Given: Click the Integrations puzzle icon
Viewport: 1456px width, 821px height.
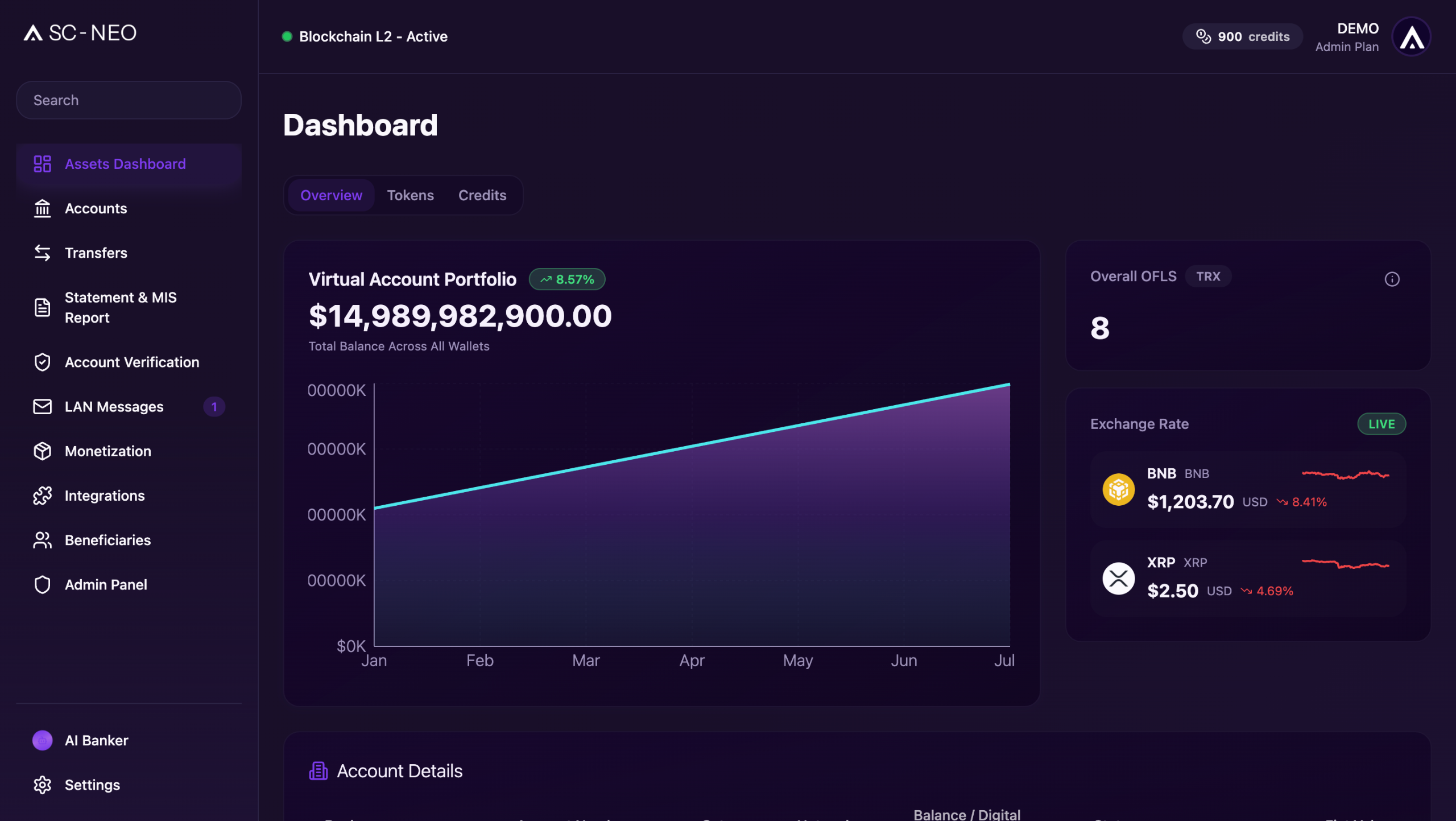Looking at the screenshot, I should [42, 496].
